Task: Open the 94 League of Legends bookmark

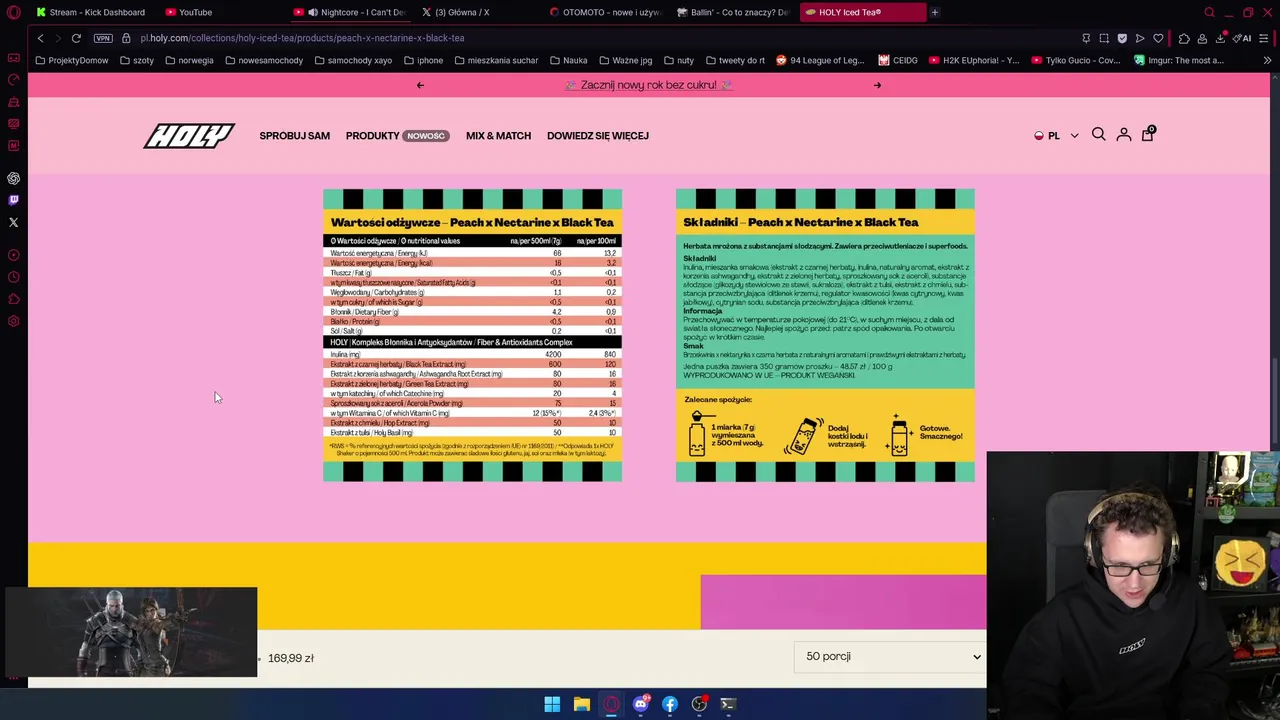Action: click(819, 60)
